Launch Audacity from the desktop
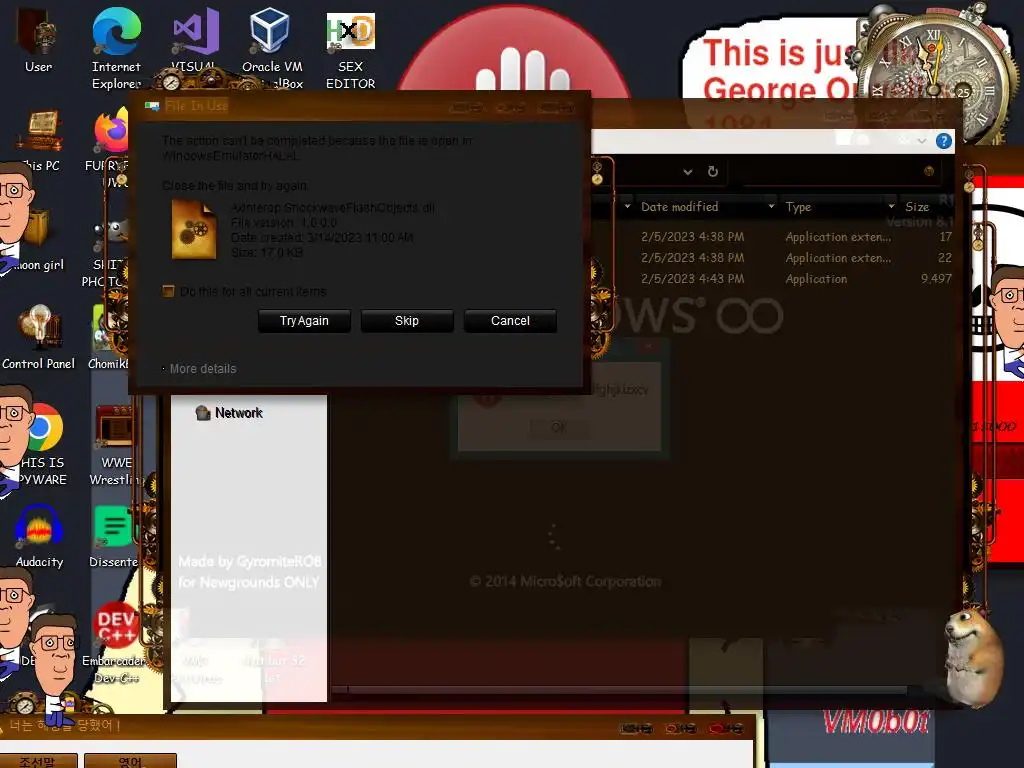The width and height of the screenshot is (1024, 768). (x=39, y=536)
